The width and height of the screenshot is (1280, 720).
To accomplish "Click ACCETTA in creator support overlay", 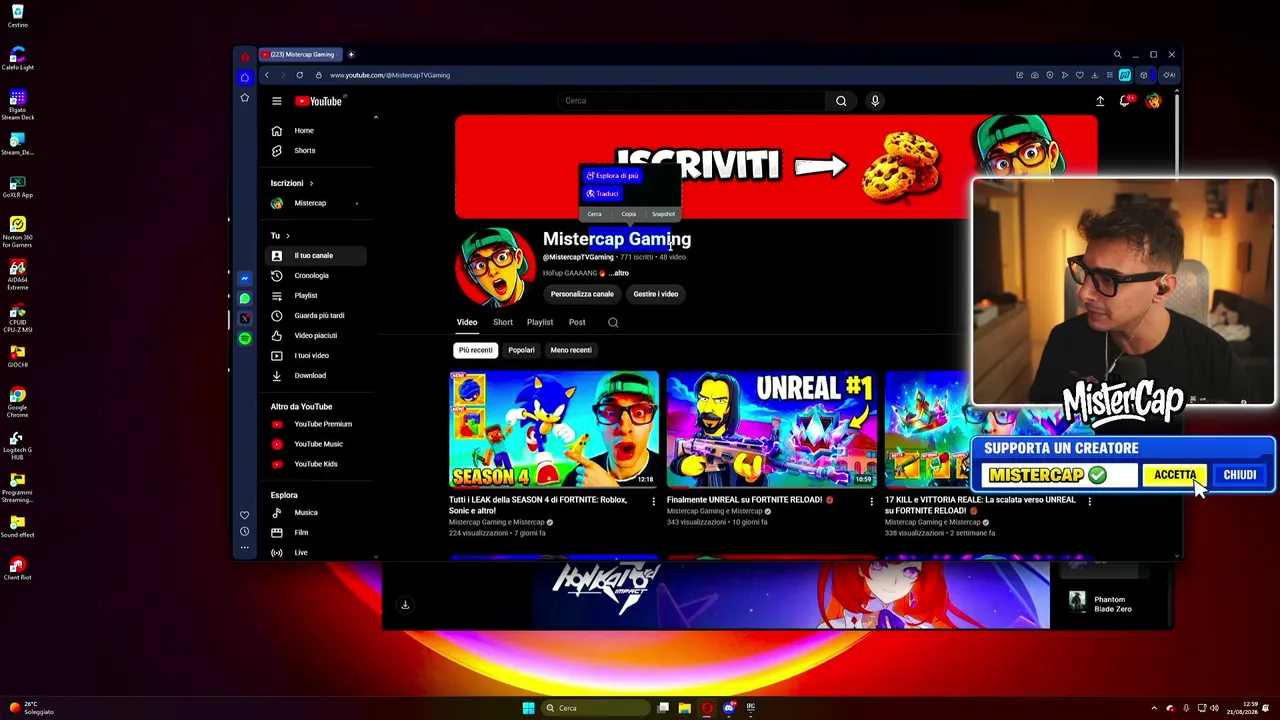I will click(1175, 475).
